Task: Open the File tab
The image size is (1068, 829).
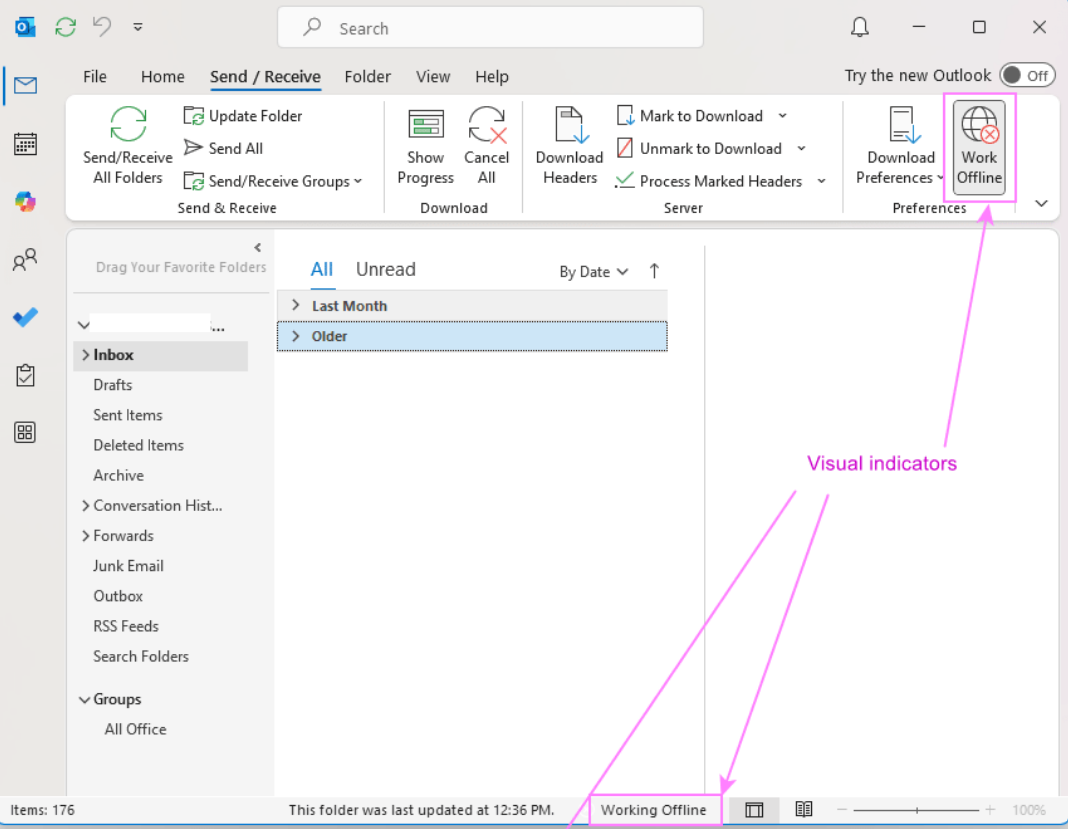Action: point(95,76)
